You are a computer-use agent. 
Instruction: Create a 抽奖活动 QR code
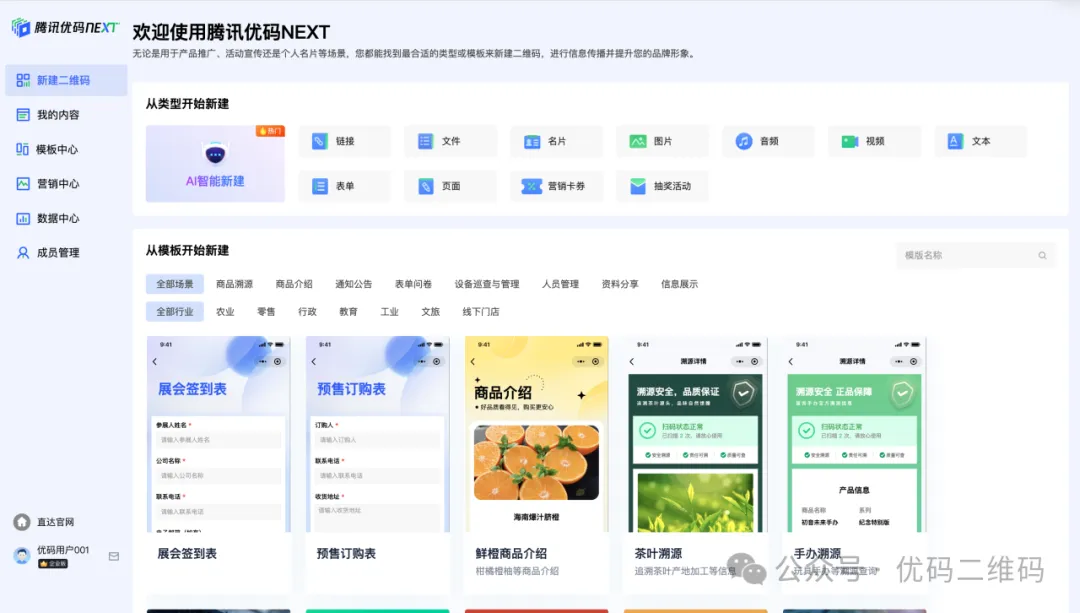tap(663, 186)
